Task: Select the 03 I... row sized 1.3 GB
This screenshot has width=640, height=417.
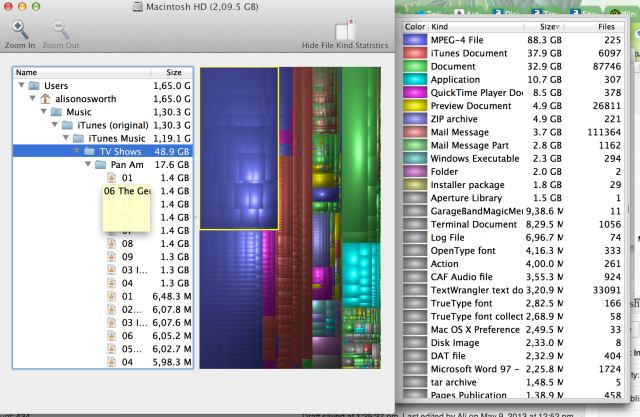Action: coord(103,270)
